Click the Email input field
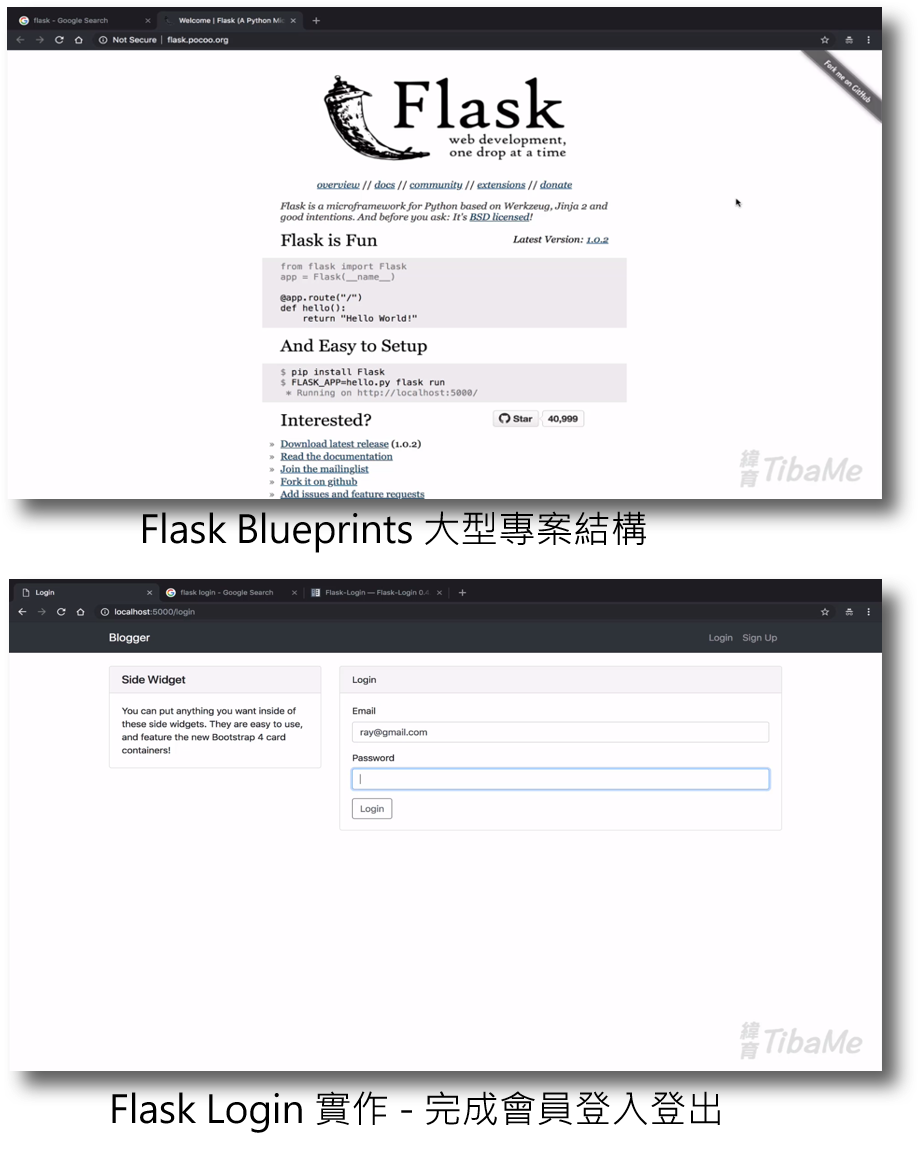The width and height of the screenshot is (918, 1155). 561,732
